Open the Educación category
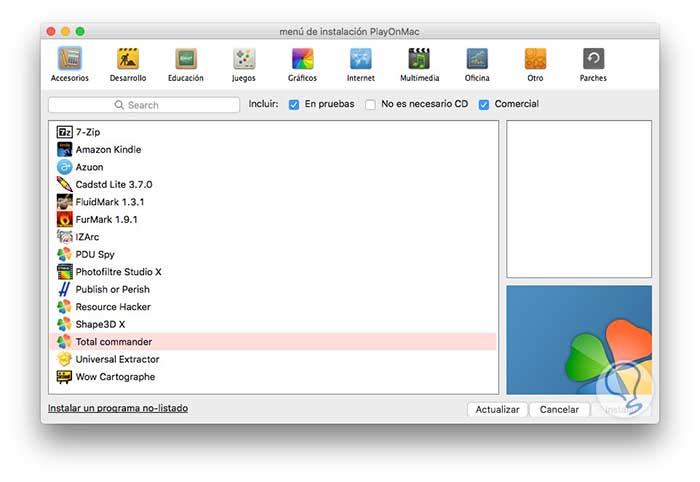Screen dimensions: 700x482 tap(186, 65)
